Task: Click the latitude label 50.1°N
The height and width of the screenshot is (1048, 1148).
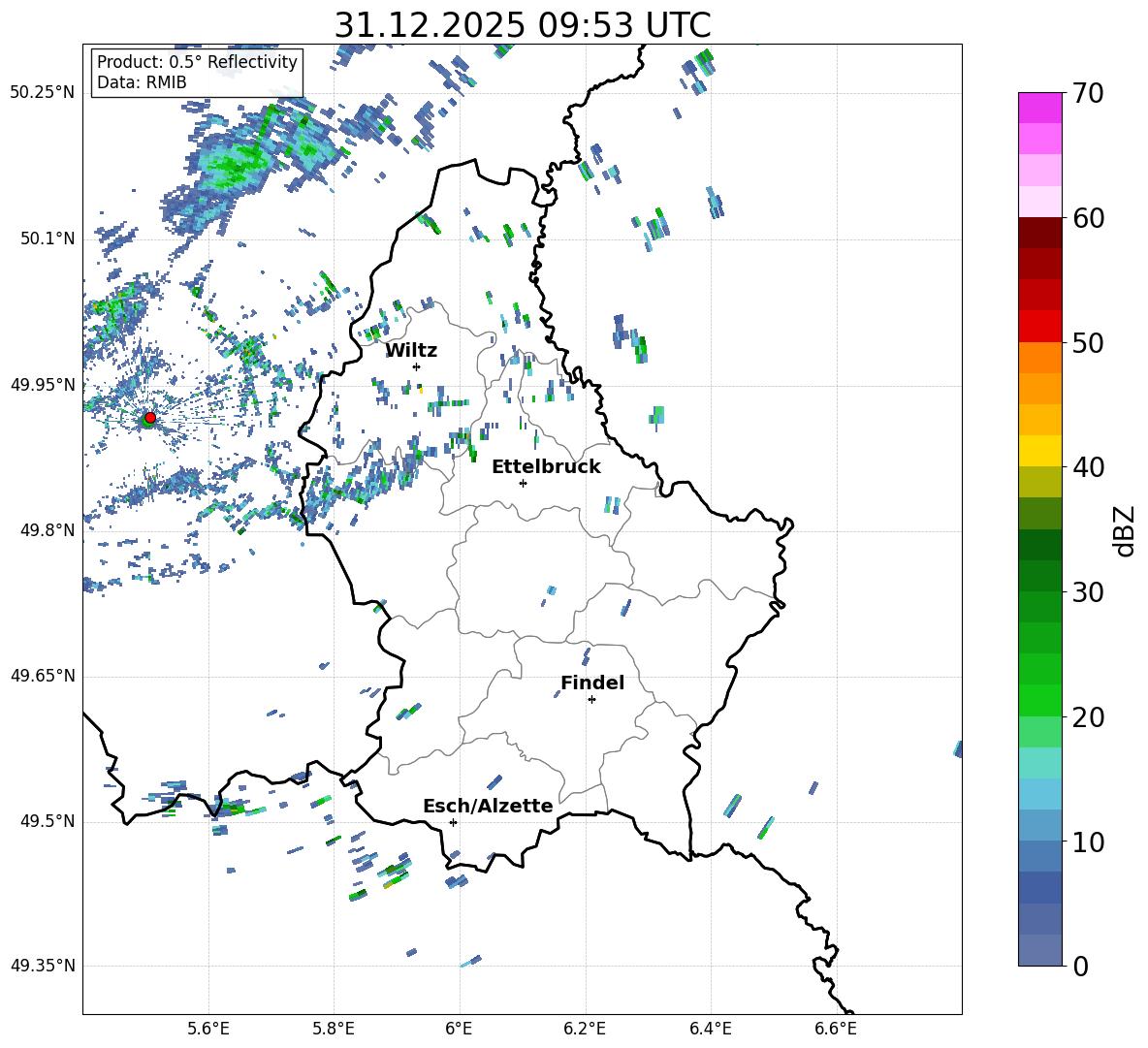Action: pos(47,238)
